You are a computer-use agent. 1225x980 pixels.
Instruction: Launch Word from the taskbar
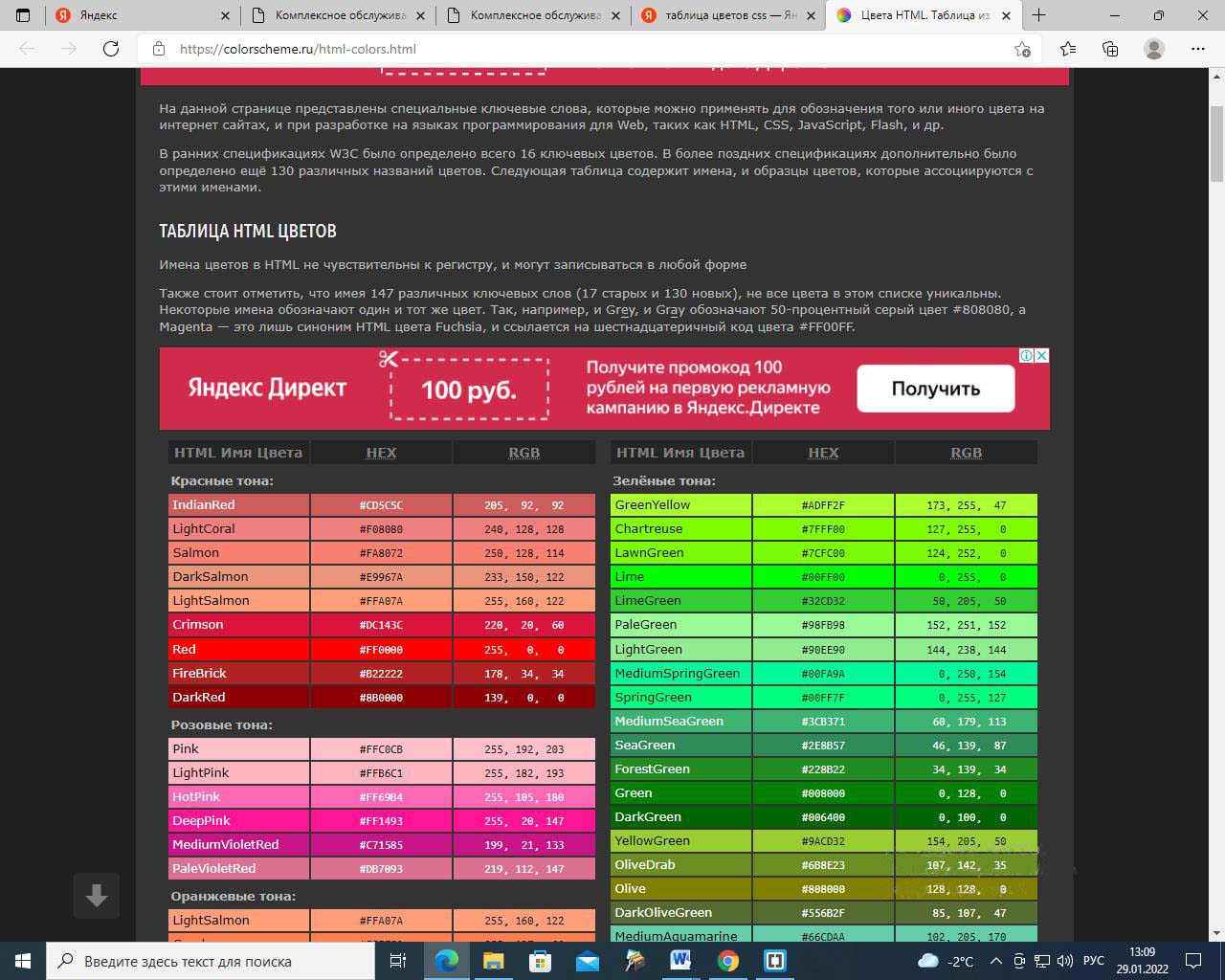[680, 960]
